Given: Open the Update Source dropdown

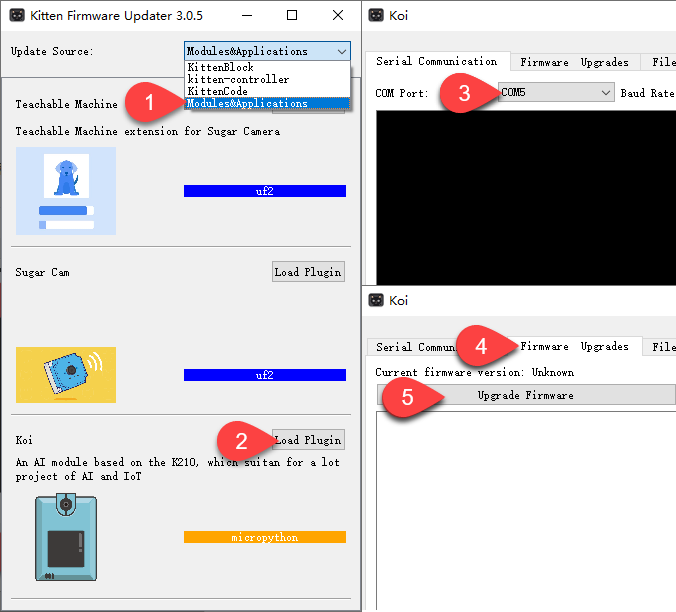Looking at the screenshot, I should (x=267, y=51).
